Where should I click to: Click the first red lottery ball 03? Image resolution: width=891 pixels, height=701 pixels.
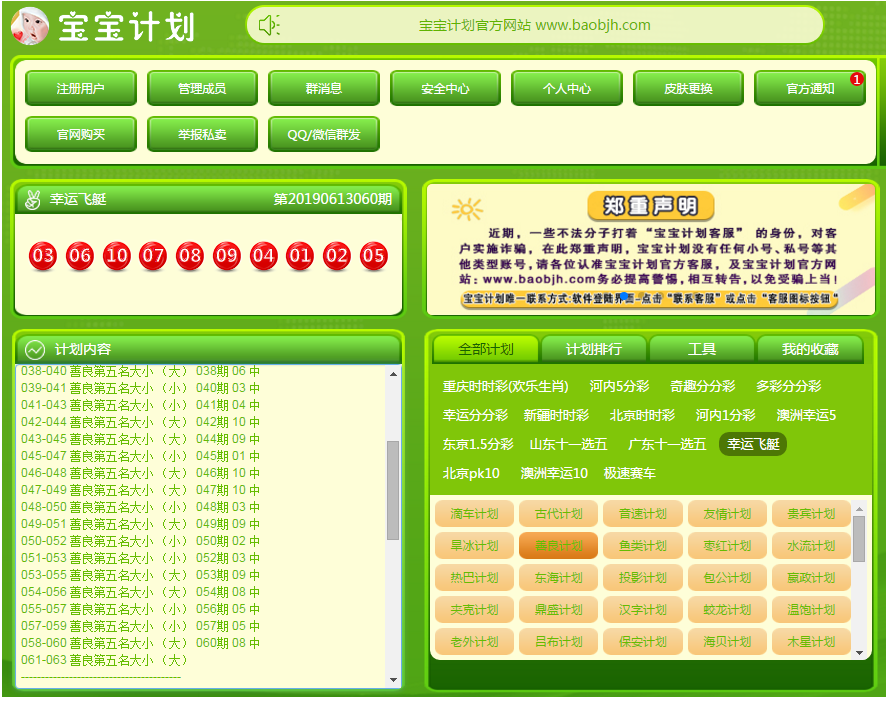pyautogui.click(x=43, y=256)
